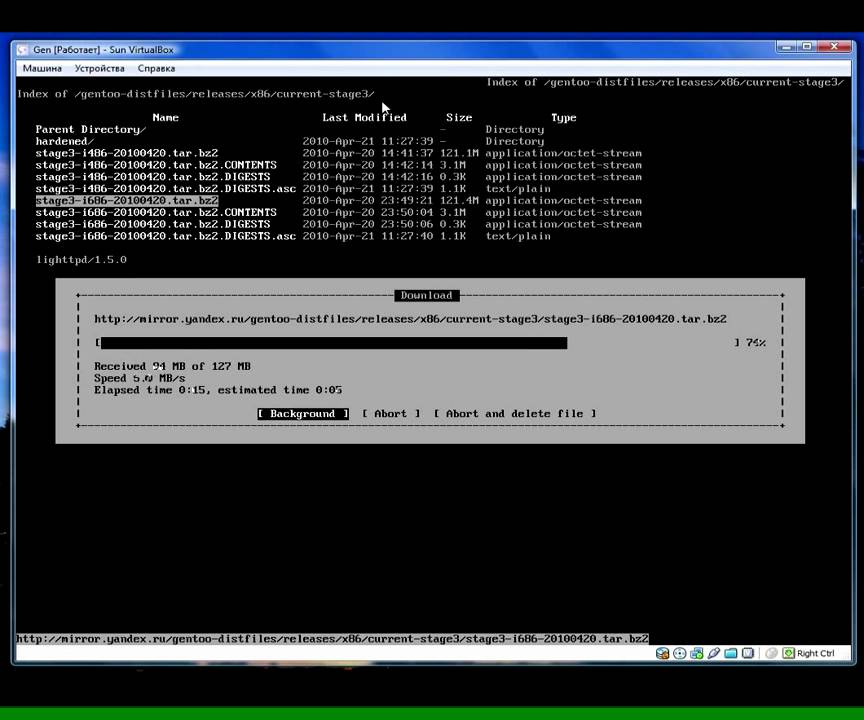Click the VirtualBox window title icon

(x=22, y=50)
